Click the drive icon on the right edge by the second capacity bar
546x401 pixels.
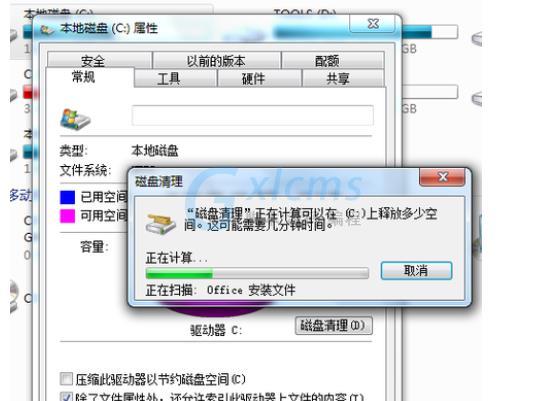tap(477, 99)
